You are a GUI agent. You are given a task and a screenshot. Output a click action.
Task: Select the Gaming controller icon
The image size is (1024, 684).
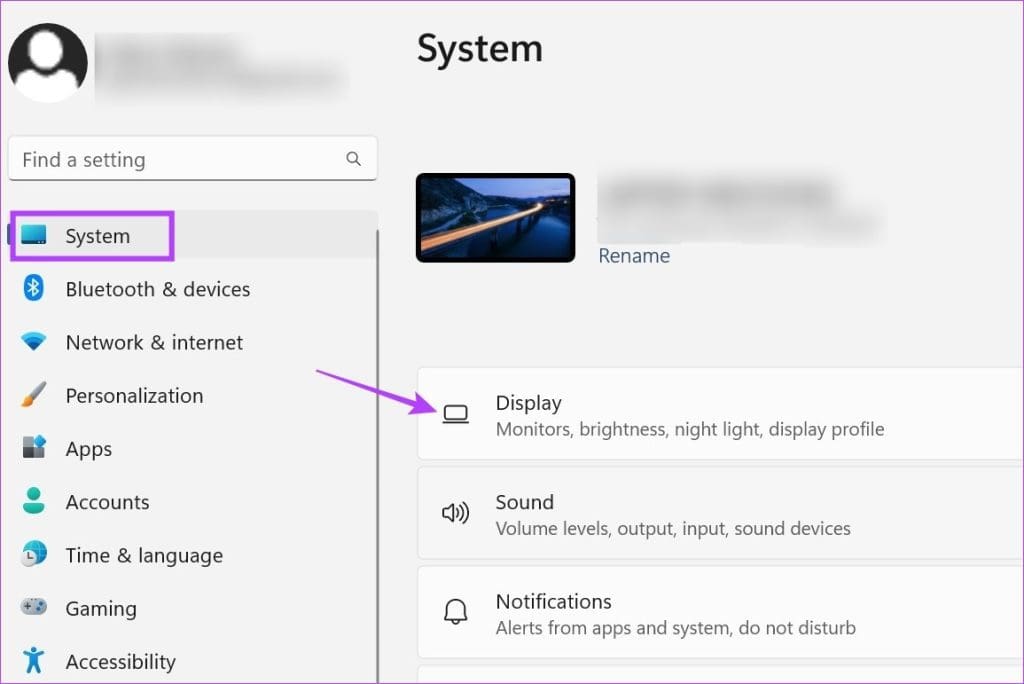point(36,608)
